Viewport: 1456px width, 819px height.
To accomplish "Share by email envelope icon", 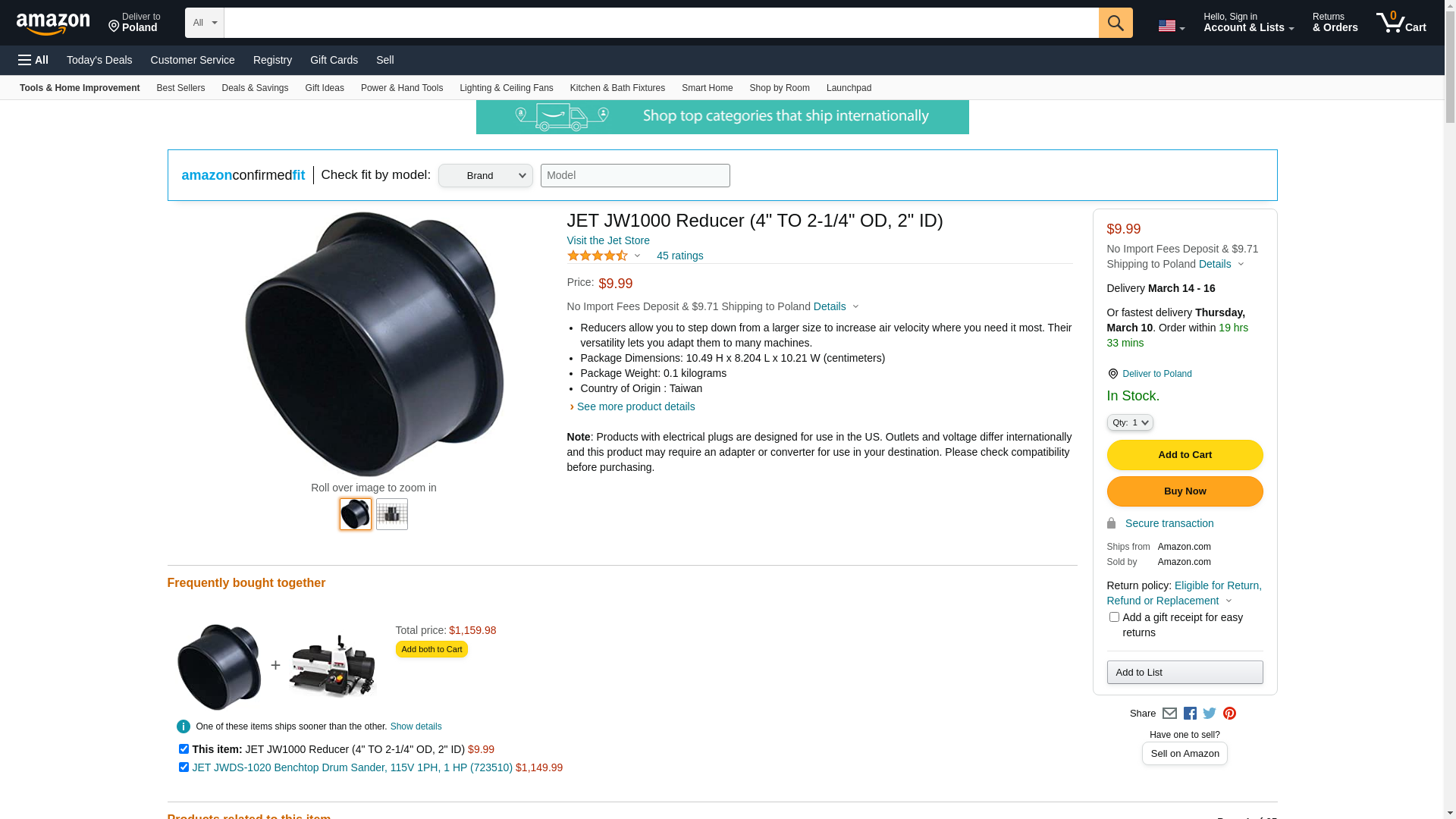I will click(x=1169, y=714).
